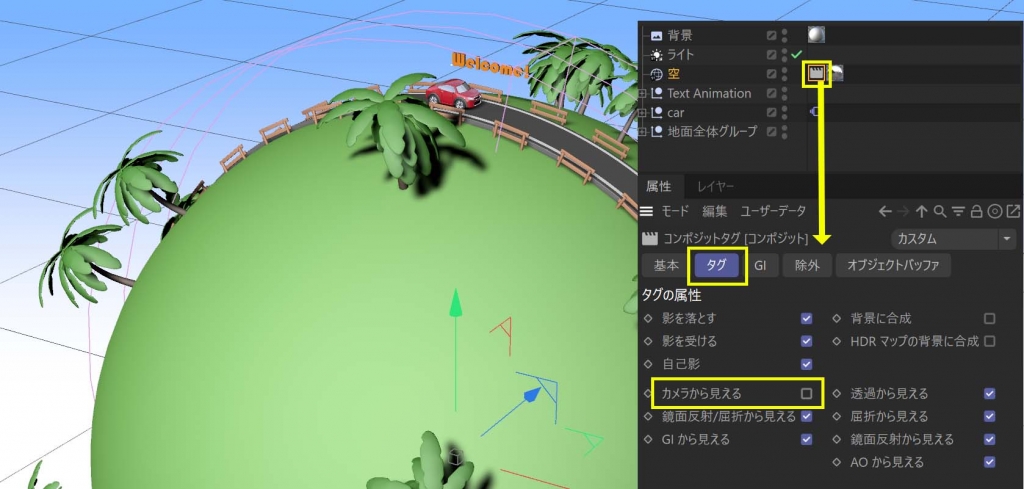Open the 編集 menu

tap(714, 212)
